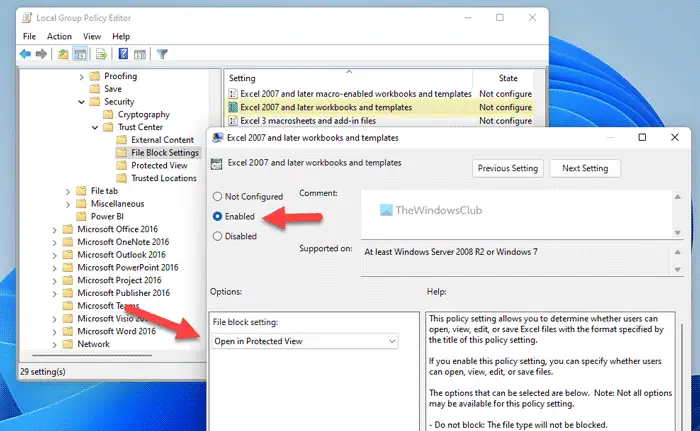Image resolution: width=700 pixels, height=431 pixels.
Task: Expand the Microsoft Project 2016 node arrow
Action: [x=54, y=281]
